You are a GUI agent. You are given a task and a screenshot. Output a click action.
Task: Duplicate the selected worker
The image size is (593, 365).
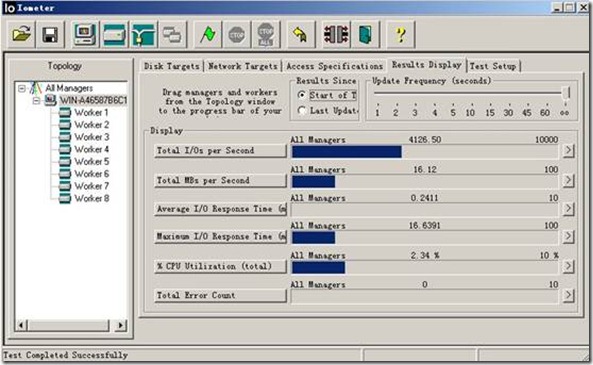click(172, 35)
